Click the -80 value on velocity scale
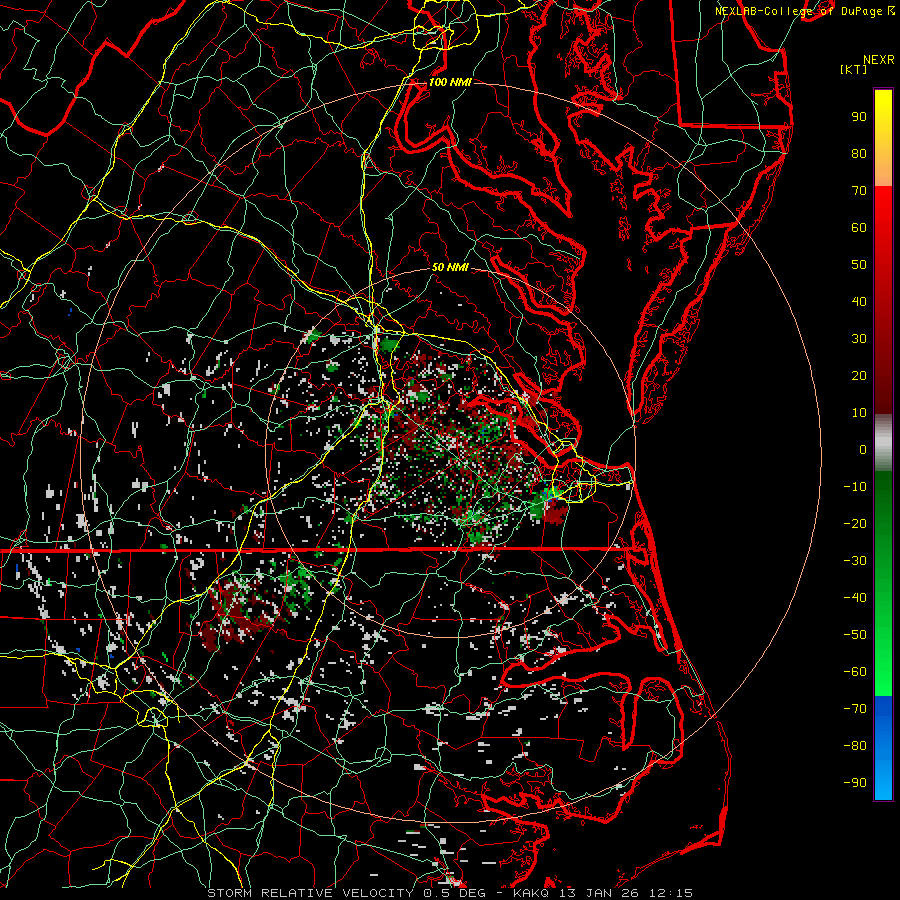900x900 pixels. point(855,746)
